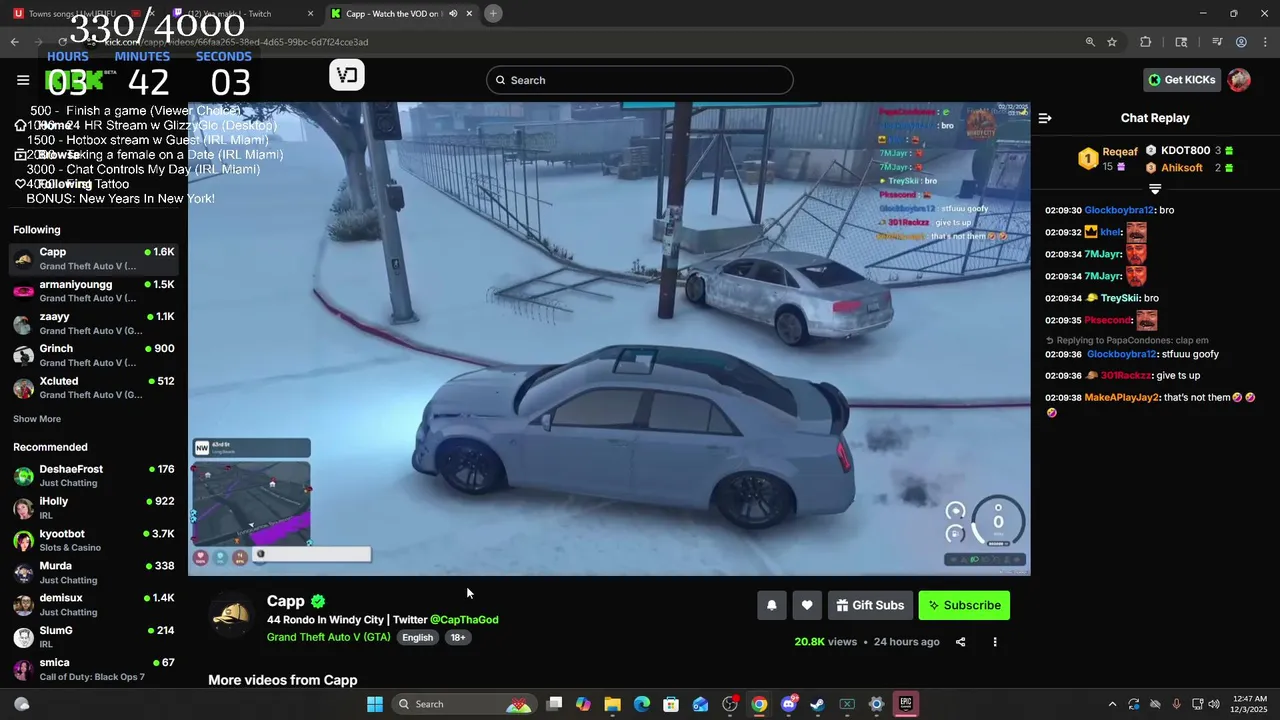The height and width of the screenshot is (720, 1280).
Task: Bookmark this page with the star icon
Action: pyautogui.click(x=1112, y=42)
